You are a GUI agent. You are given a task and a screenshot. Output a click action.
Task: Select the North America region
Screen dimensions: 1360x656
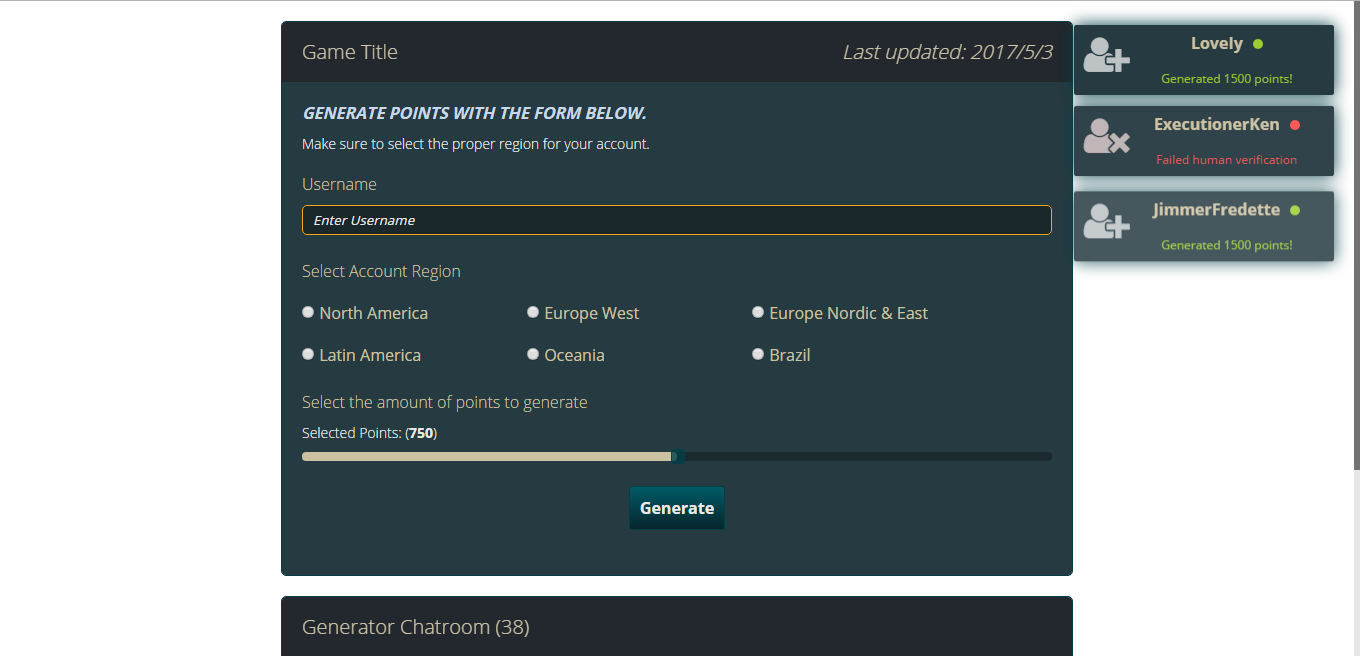308,312
